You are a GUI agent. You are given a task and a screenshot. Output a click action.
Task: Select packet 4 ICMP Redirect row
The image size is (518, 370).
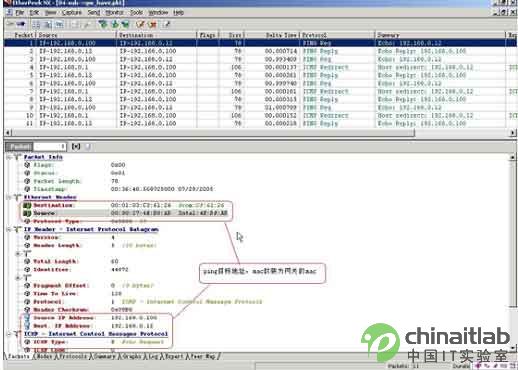pos(260,67)
